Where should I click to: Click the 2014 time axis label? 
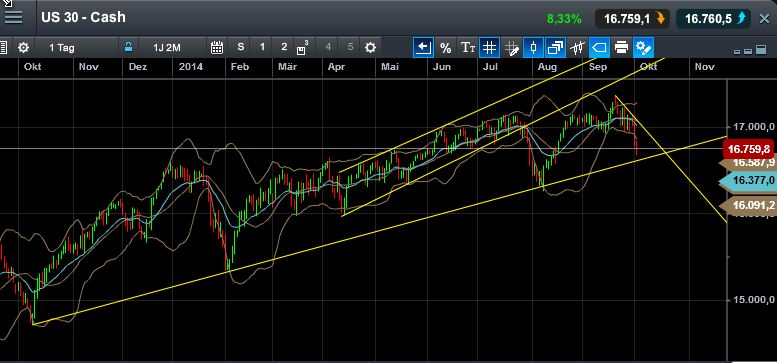coord(191,67)
